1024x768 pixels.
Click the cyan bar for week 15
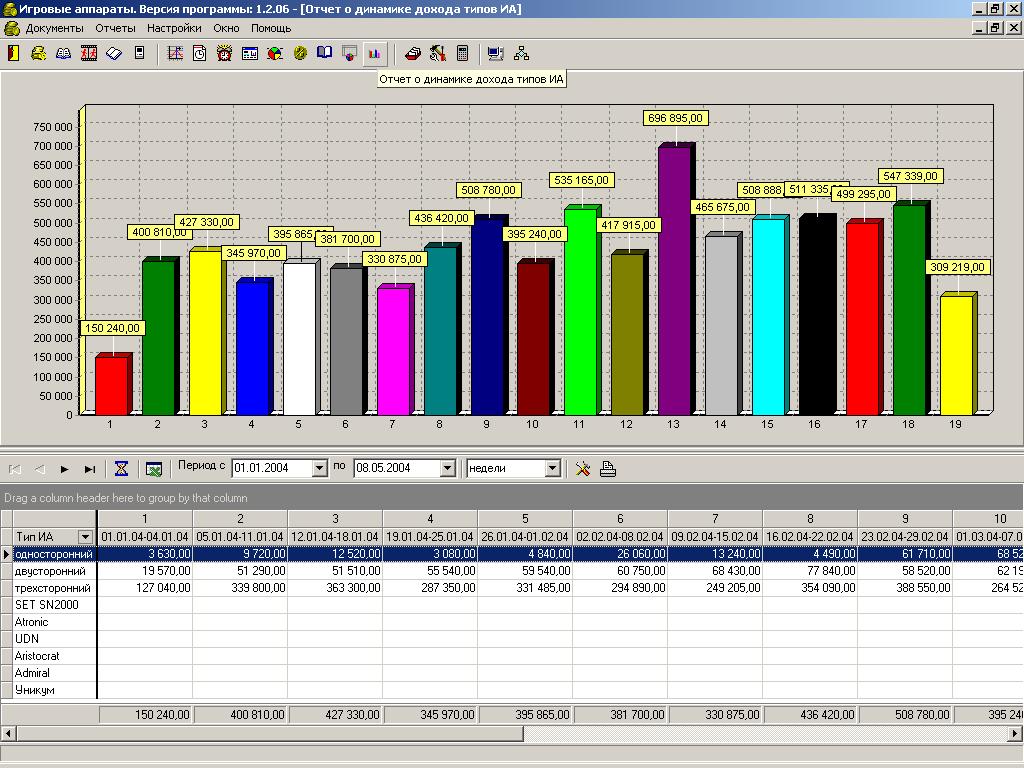(x=769, y=317)
